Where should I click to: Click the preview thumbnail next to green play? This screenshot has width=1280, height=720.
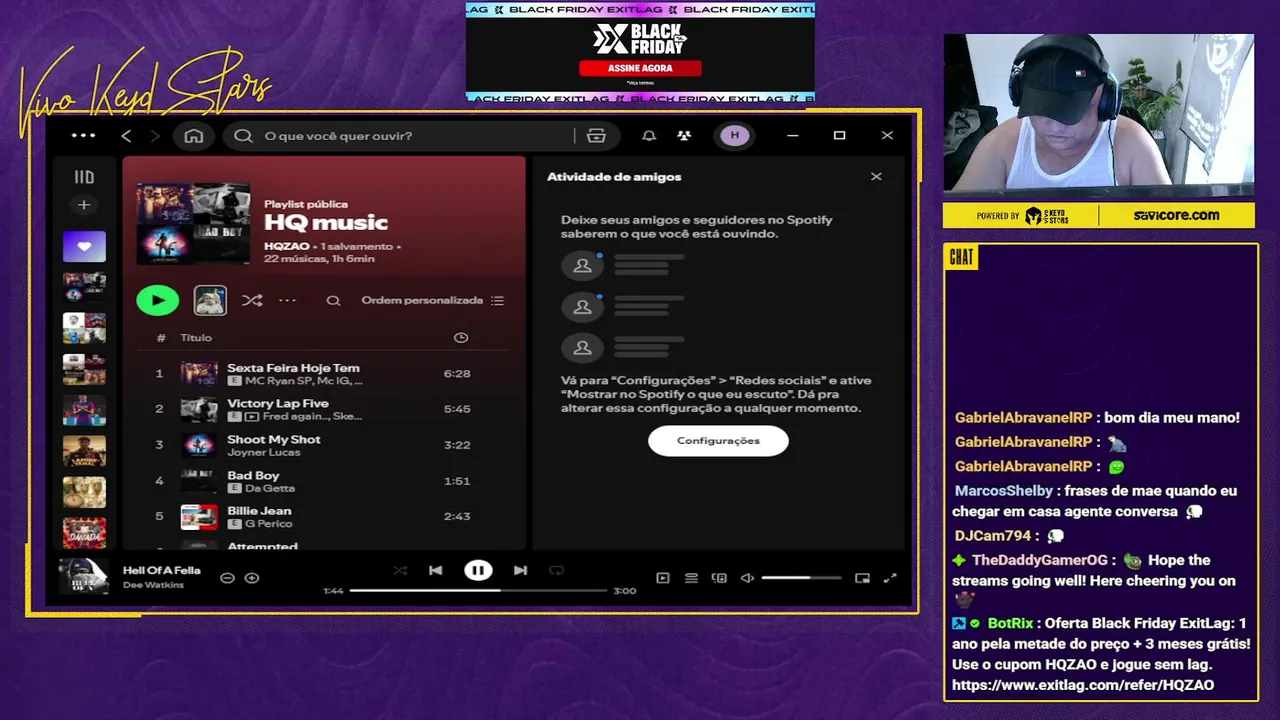[210, 300]
